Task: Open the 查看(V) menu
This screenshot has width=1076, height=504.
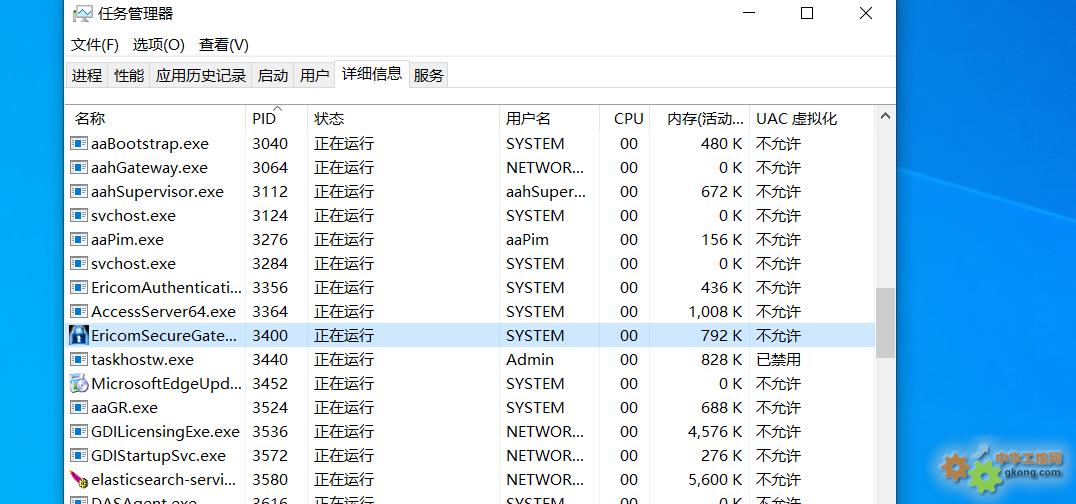Action: click(x=224, y=45)
